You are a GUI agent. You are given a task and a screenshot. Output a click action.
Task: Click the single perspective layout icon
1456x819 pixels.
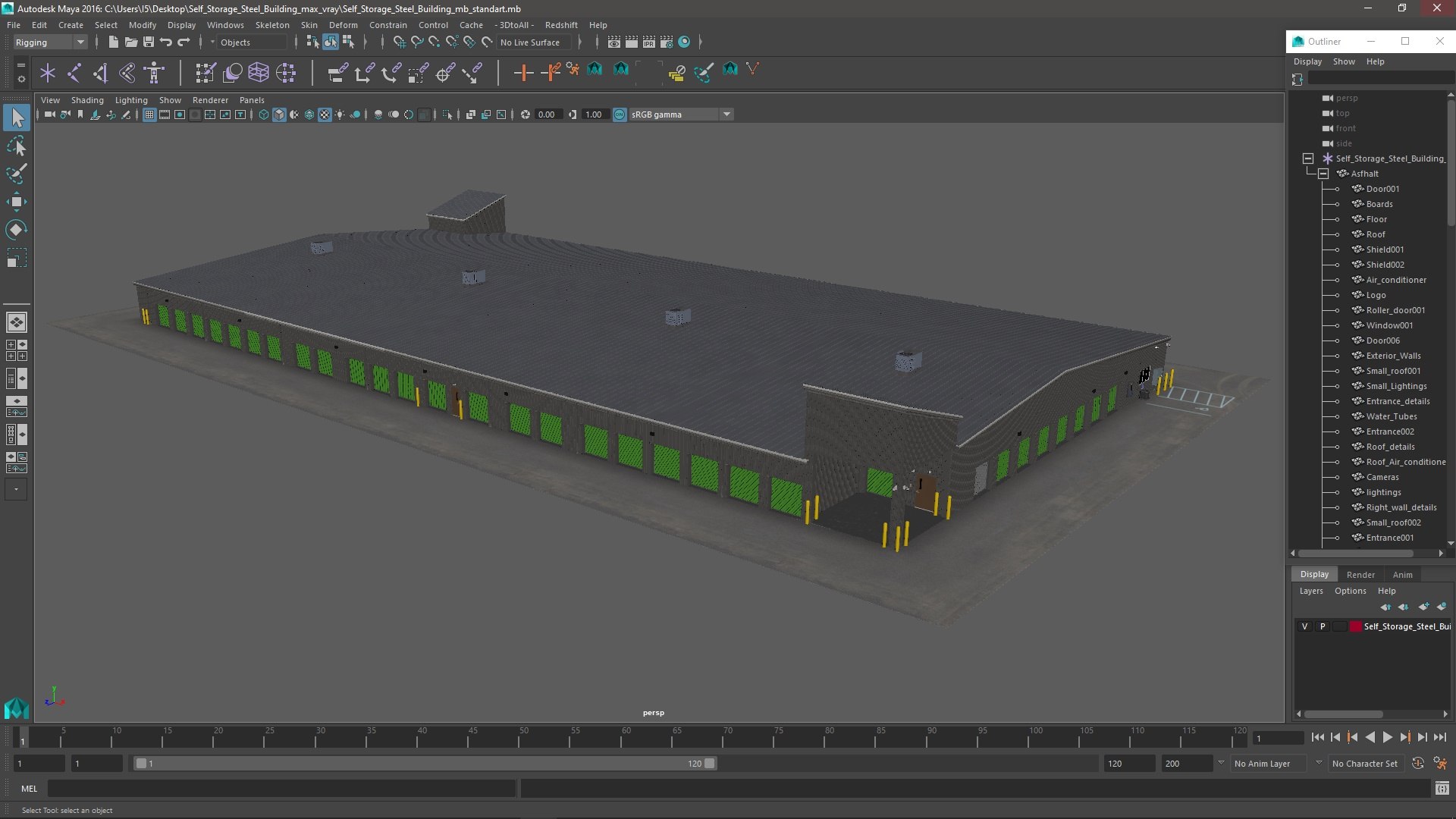(17, 322)
